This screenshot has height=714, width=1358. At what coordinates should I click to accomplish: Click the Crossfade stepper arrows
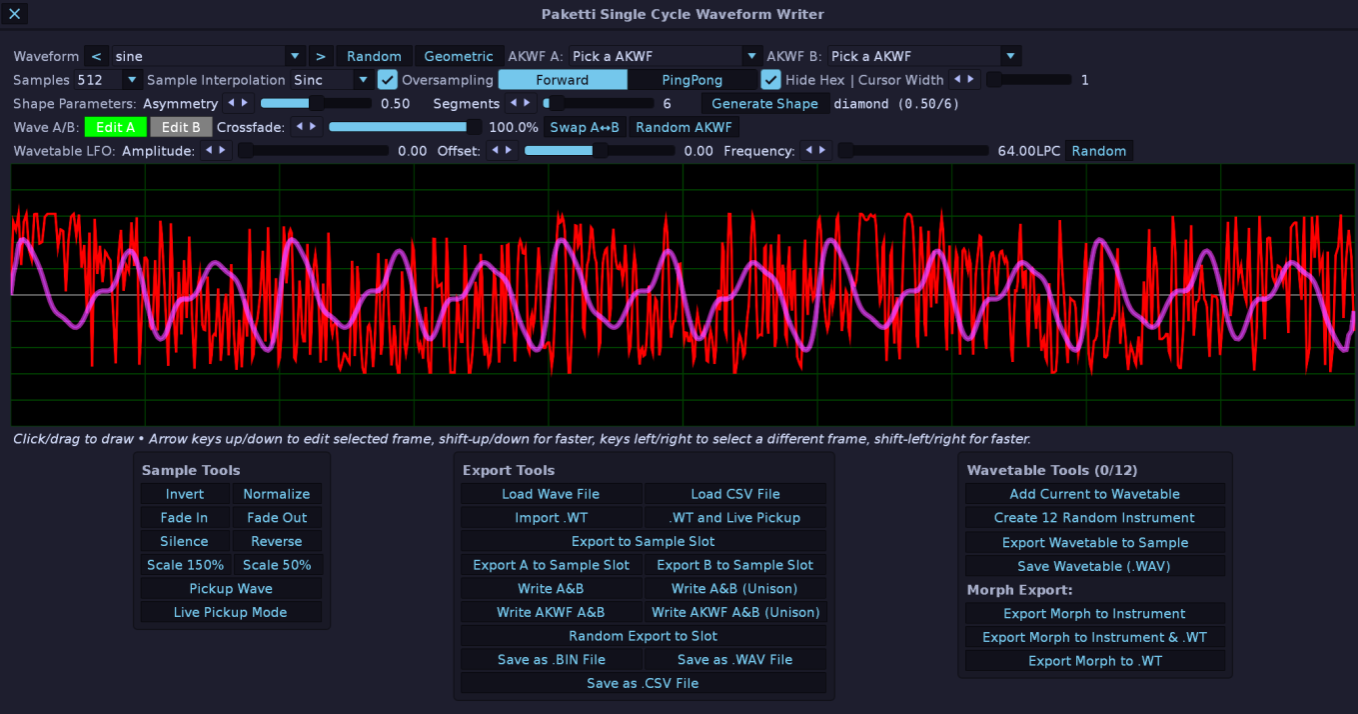(306, 127)
